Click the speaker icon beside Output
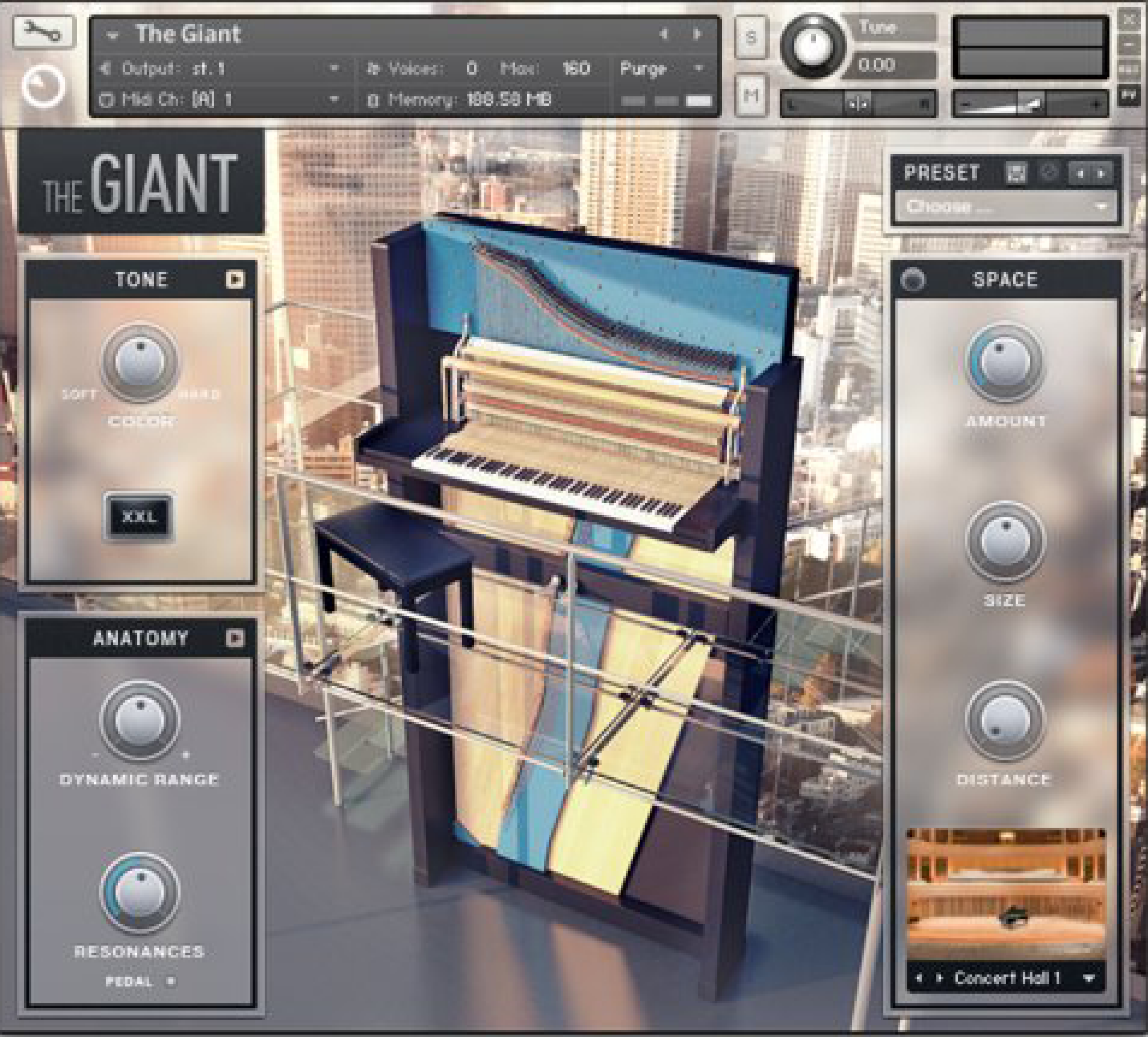The image size is (1148, 1037). pyautogui.click(x=104, y=68)
